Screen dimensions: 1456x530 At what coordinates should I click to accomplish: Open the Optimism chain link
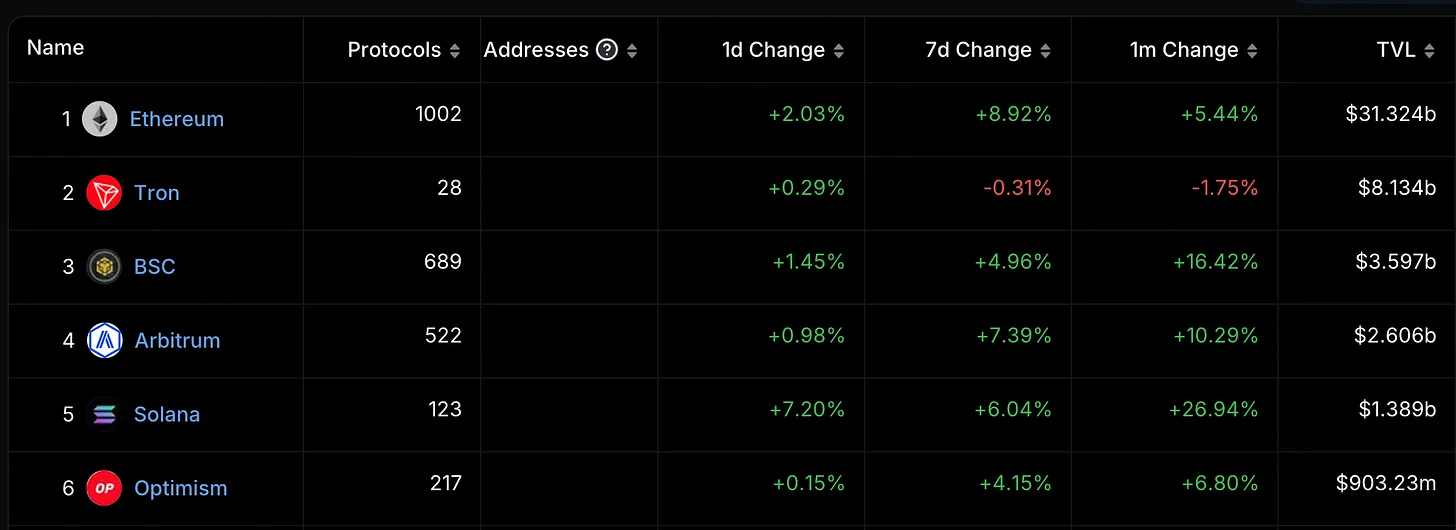181,488
